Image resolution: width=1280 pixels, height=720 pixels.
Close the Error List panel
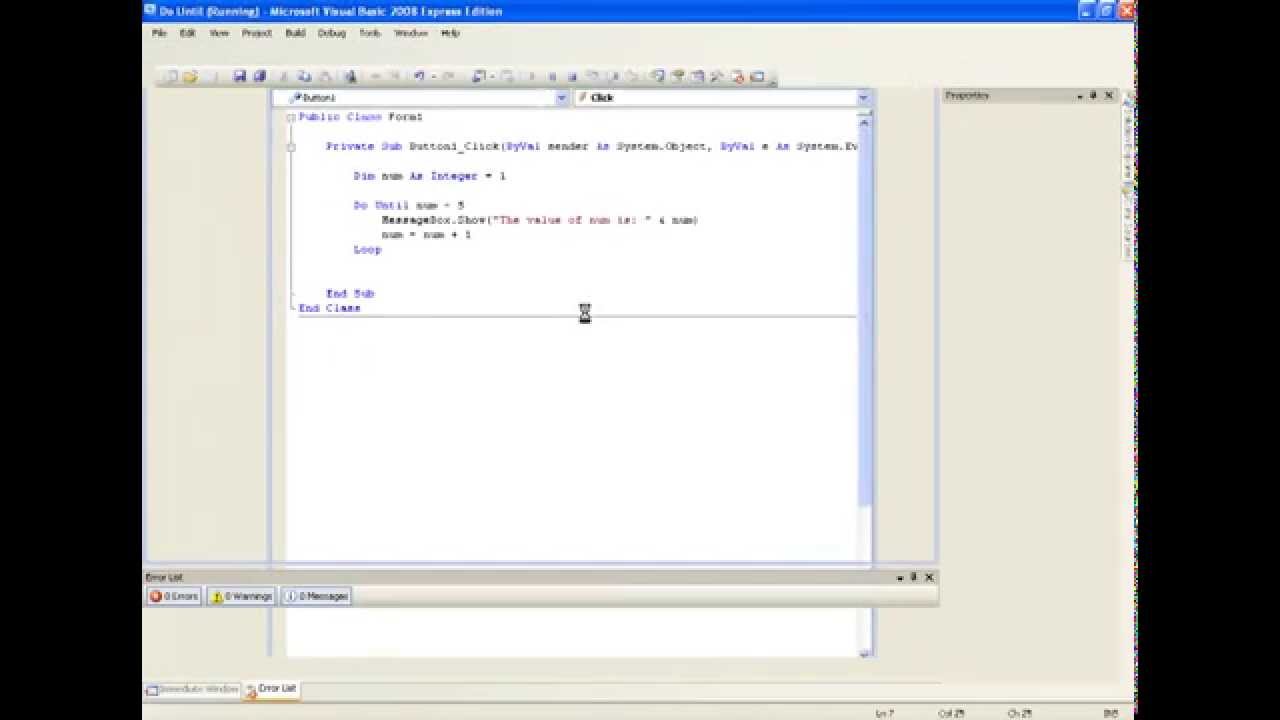pyautogui.click(x=929, y=577)
